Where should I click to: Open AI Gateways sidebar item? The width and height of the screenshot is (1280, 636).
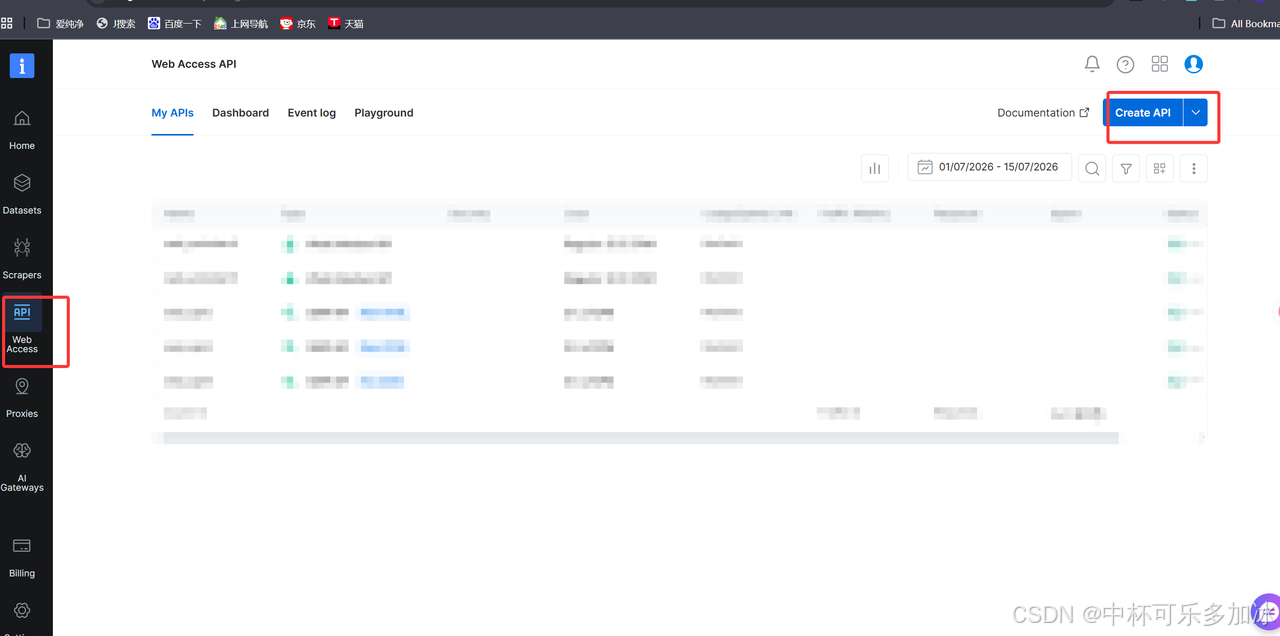point(22,468)
